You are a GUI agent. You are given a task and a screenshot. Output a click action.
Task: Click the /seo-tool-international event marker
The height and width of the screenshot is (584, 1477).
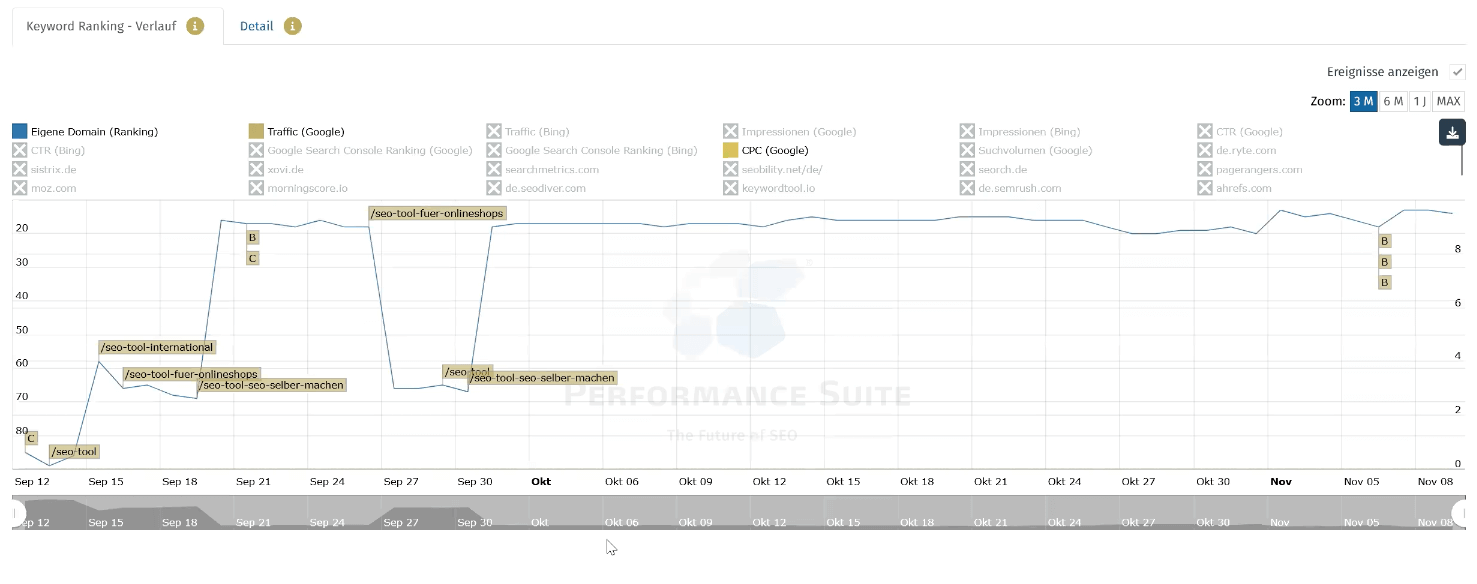click(x=157, y=348)
